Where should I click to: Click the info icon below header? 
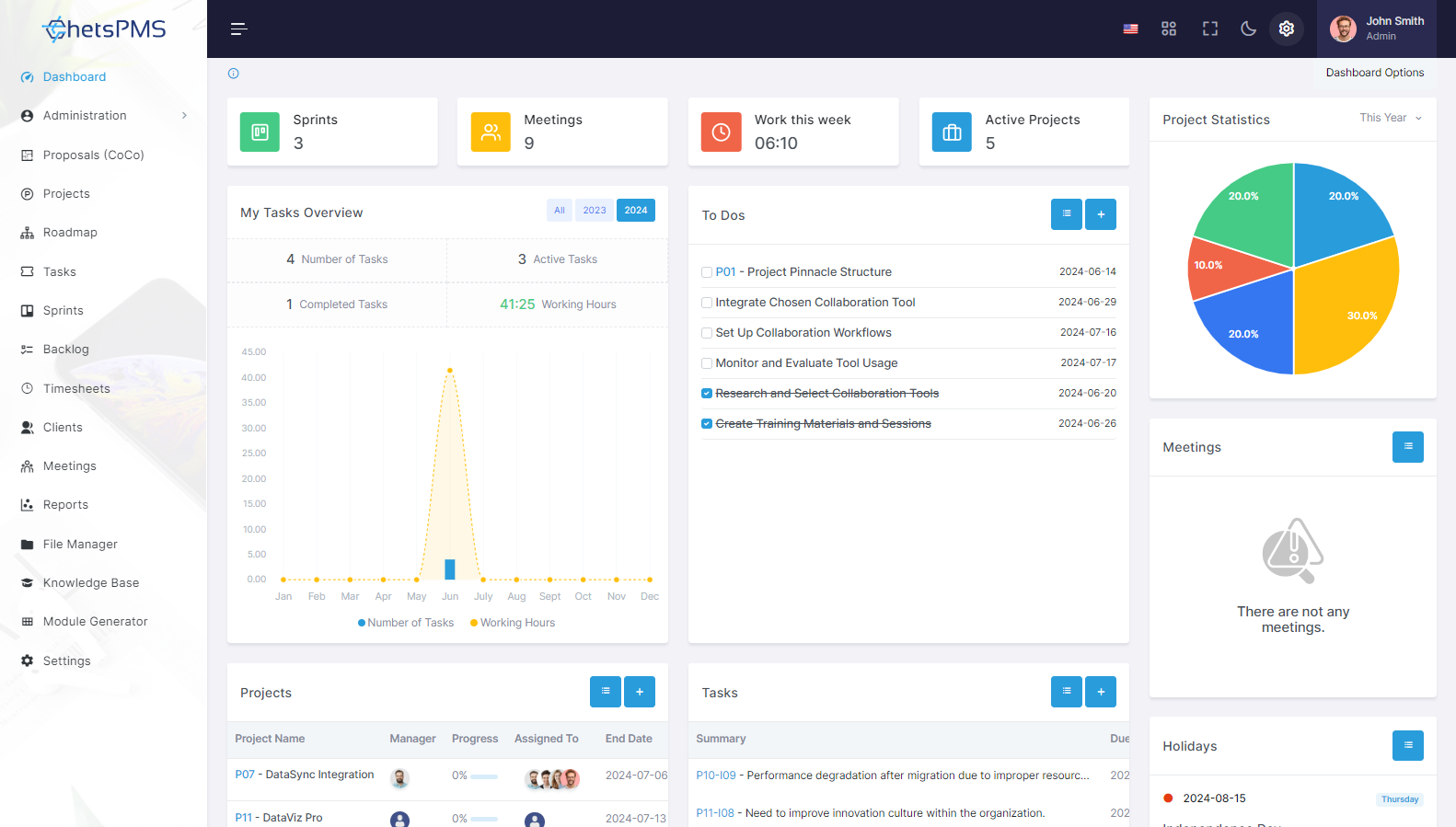pos(234,74)
